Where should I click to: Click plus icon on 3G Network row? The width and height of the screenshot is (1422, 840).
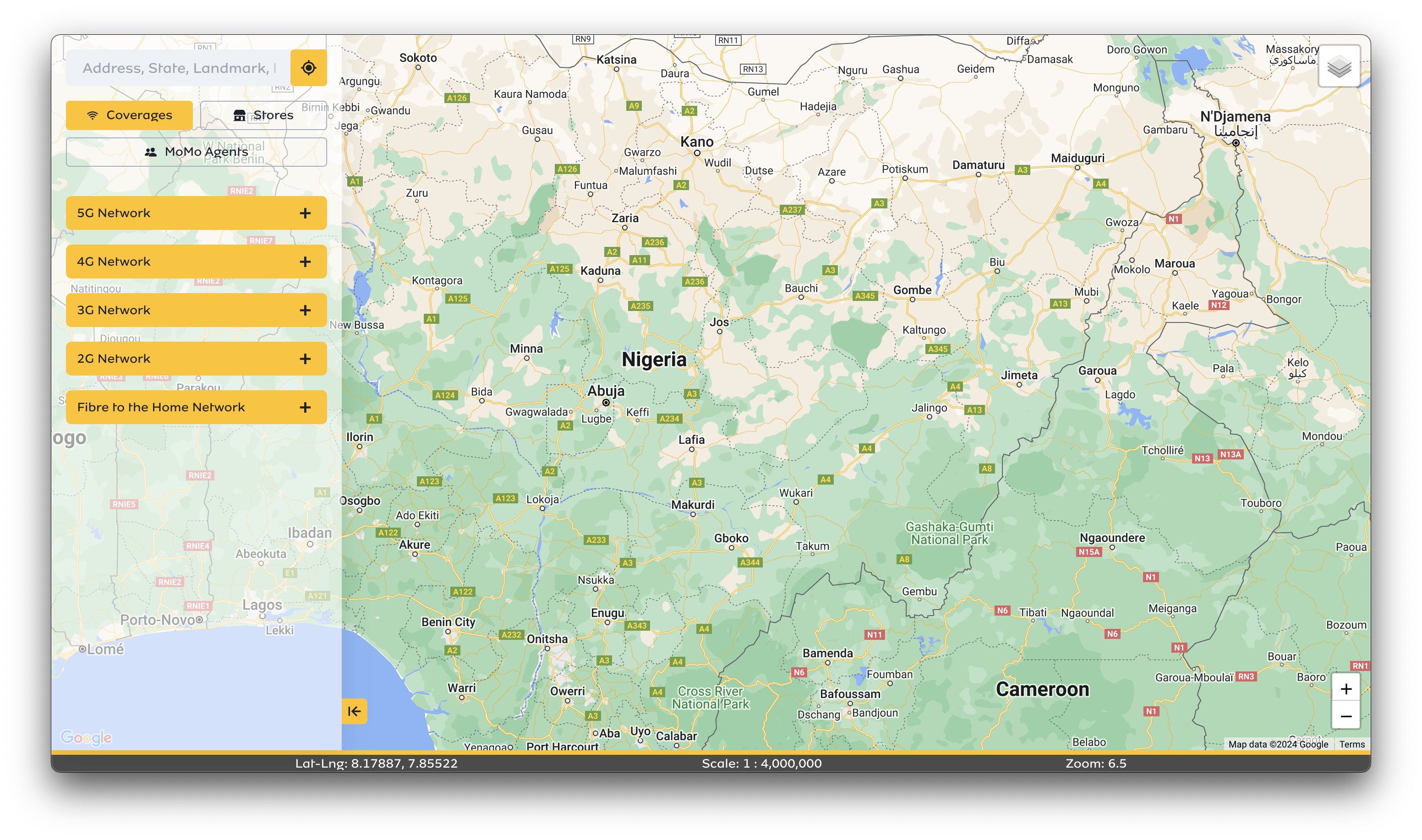coord(305,310)
